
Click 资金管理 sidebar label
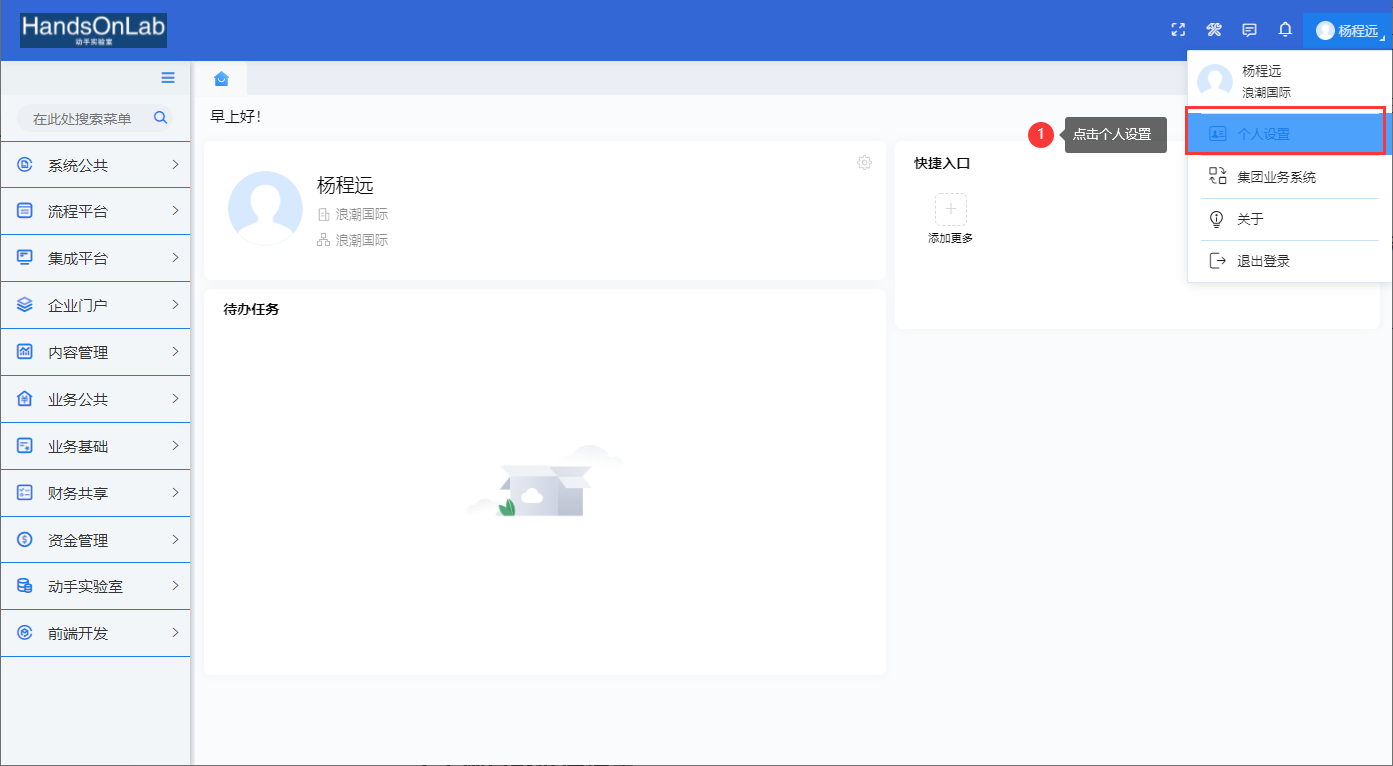tap(78, 540)
